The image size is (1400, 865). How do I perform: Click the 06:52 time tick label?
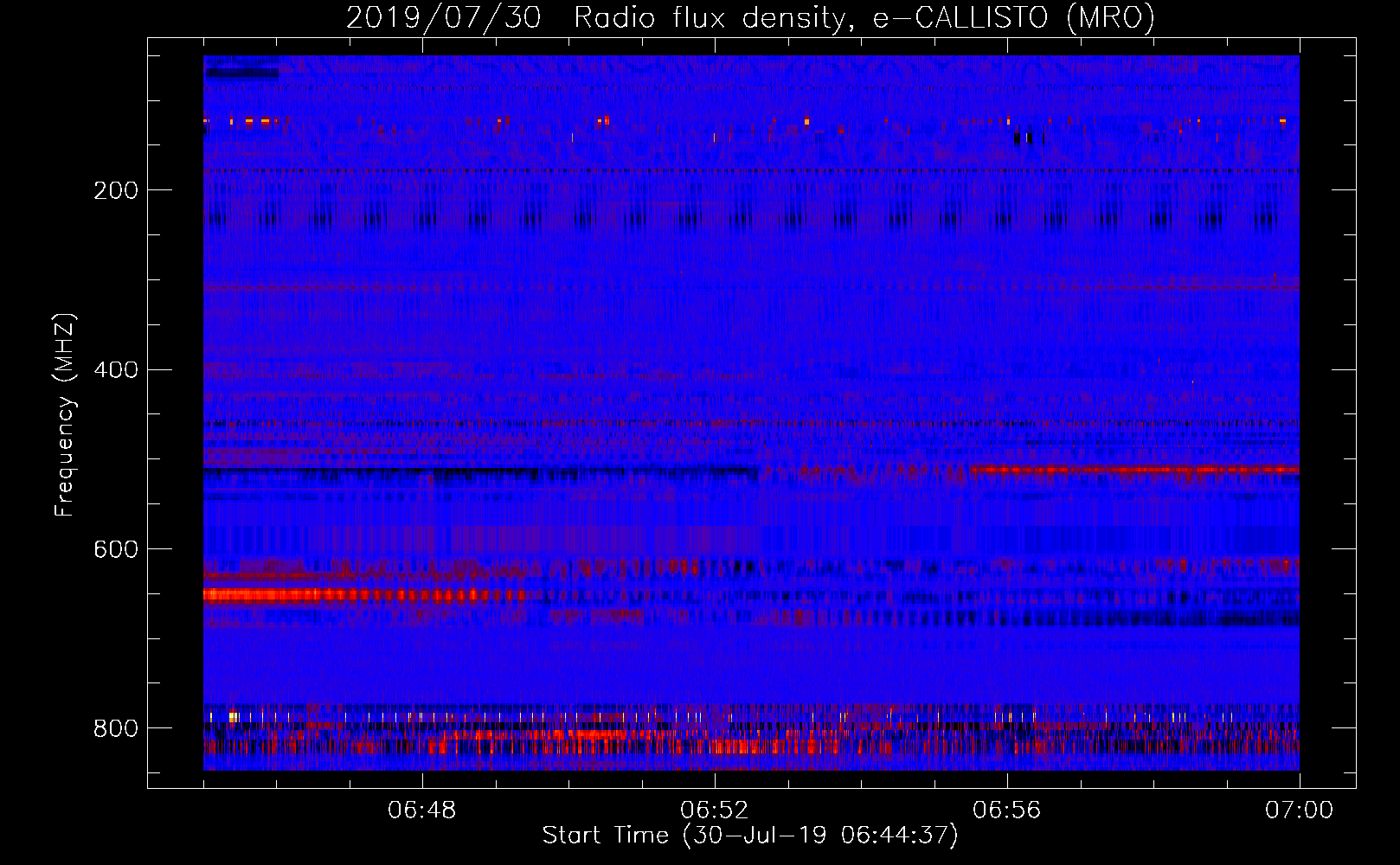[714, 811]
